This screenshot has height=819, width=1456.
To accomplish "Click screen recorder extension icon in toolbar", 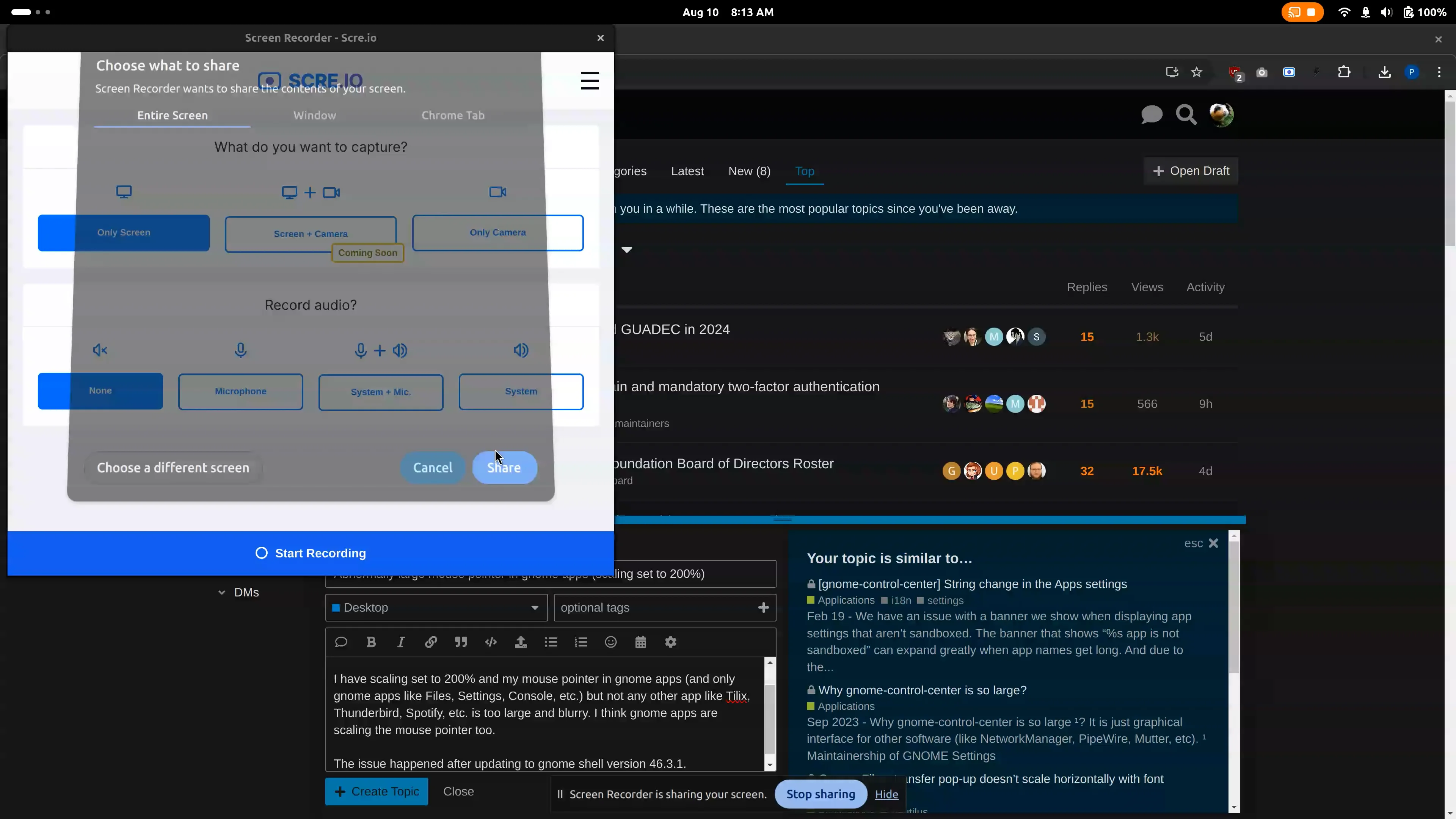I will coord(1289,72).
